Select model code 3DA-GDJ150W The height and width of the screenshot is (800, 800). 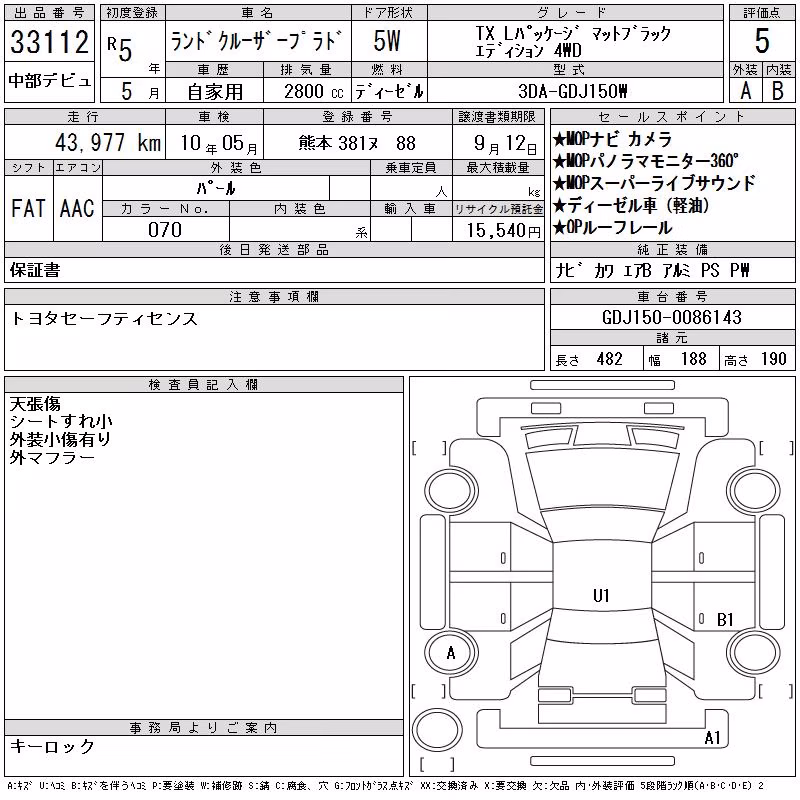pyautogui.click(x=572, y=91)
